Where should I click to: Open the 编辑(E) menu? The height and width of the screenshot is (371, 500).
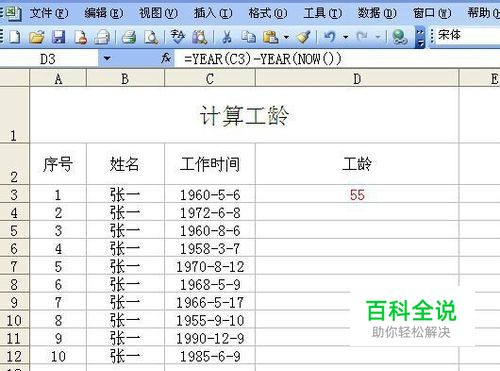(x=104, y=13)
